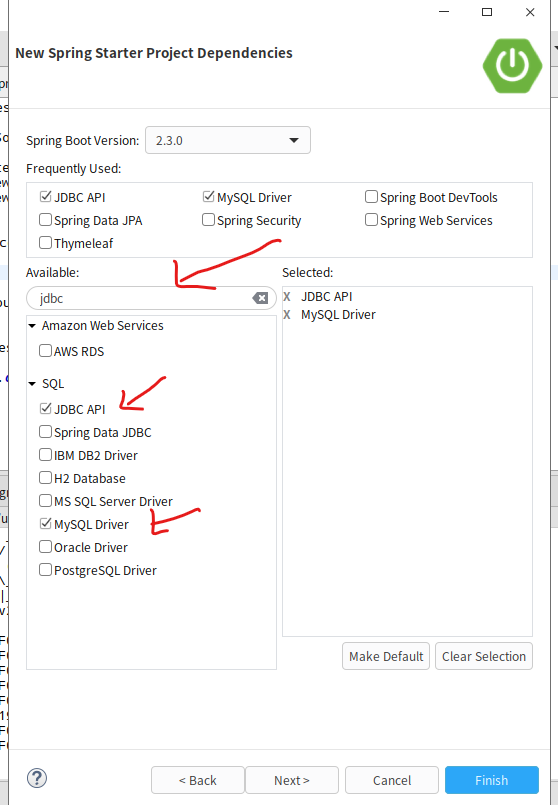558x805 pixels.
Task: Remove MySQL Driver from Selected list
Action: pyautogui.click(x=286, y=314)
